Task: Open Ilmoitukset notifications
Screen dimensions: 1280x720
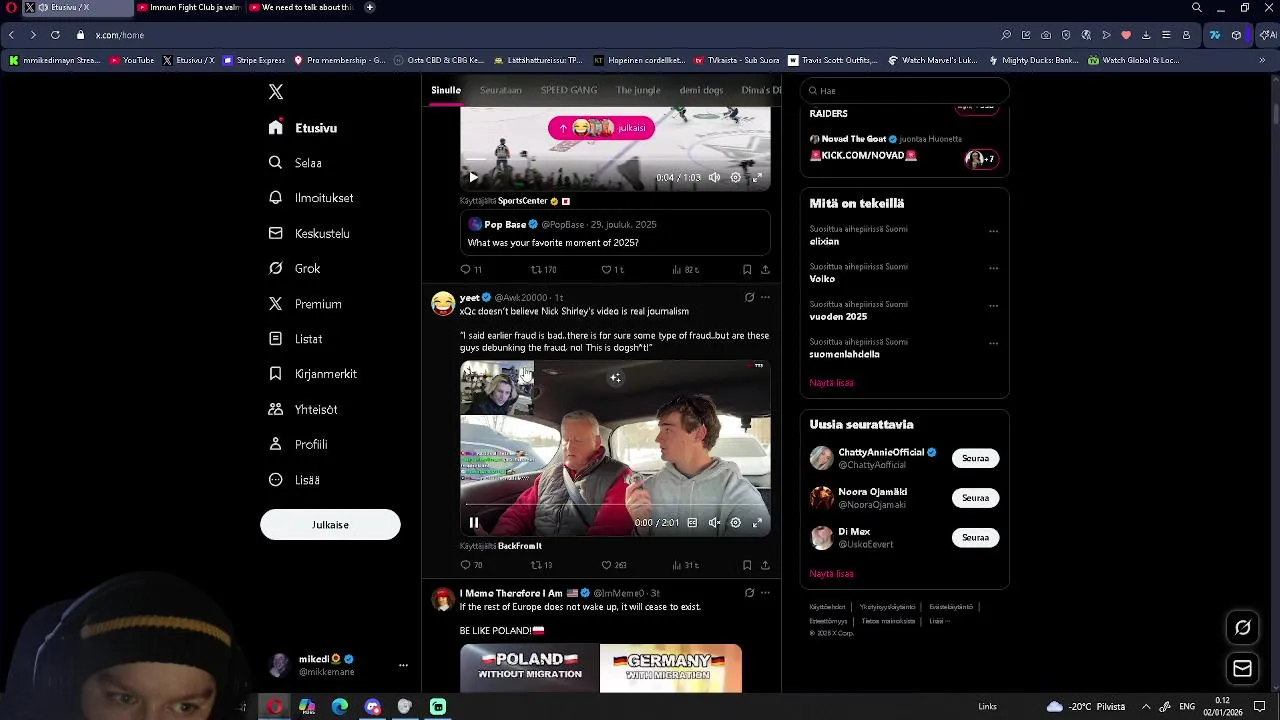Action: [x=311, y=198]
